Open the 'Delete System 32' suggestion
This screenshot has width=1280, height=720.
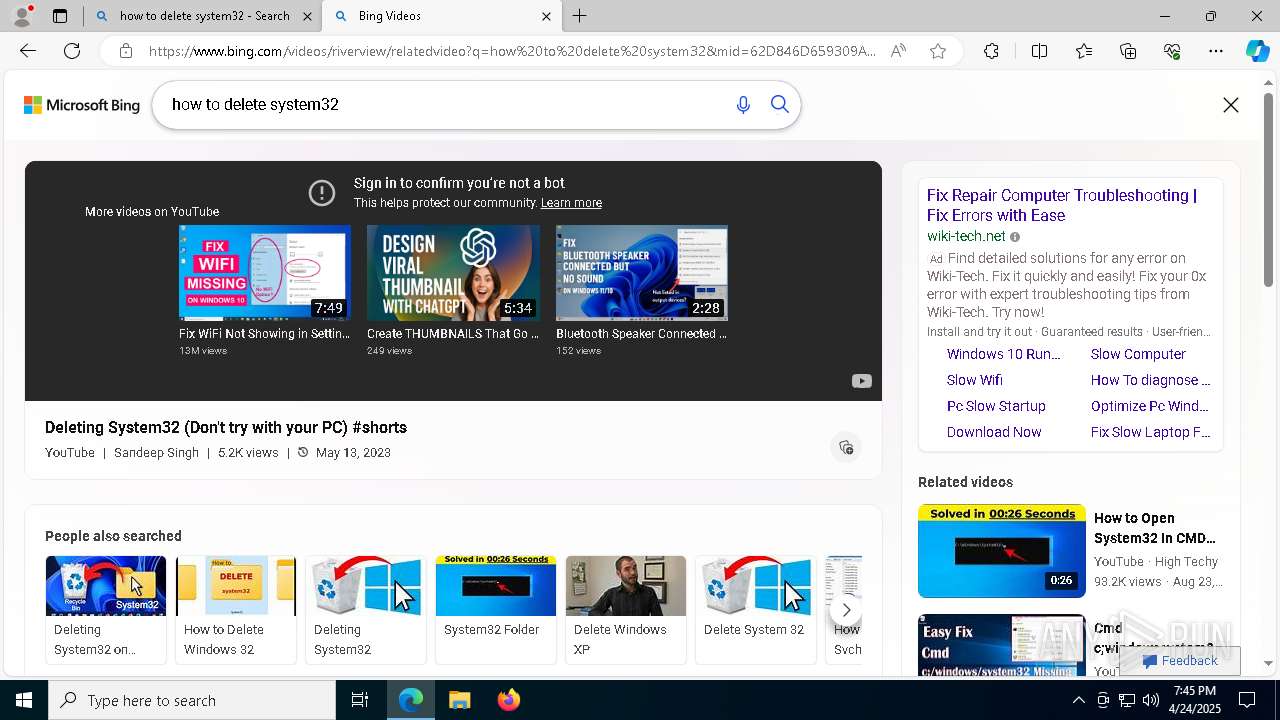(x=756, y=609)
